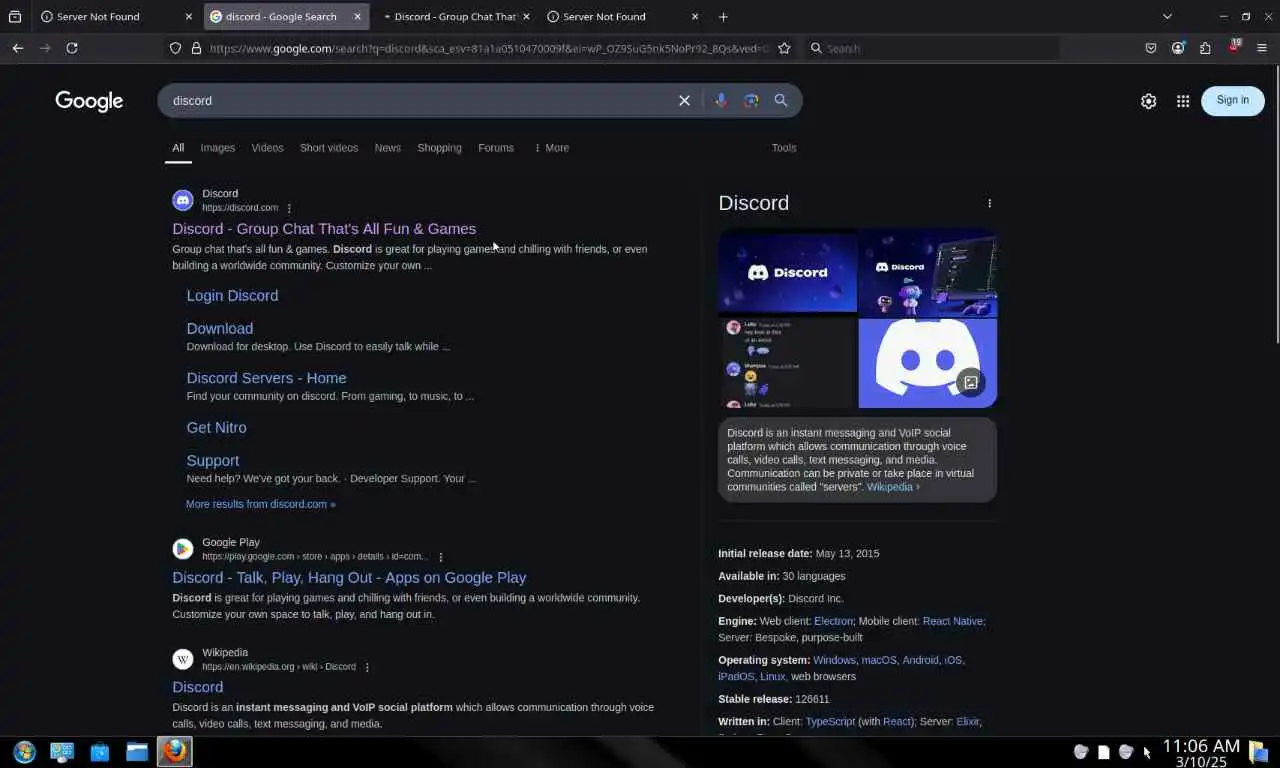Click the TypeScript link
The width and height of the screenshot is (1280, 768).
(x=831, y=722)
